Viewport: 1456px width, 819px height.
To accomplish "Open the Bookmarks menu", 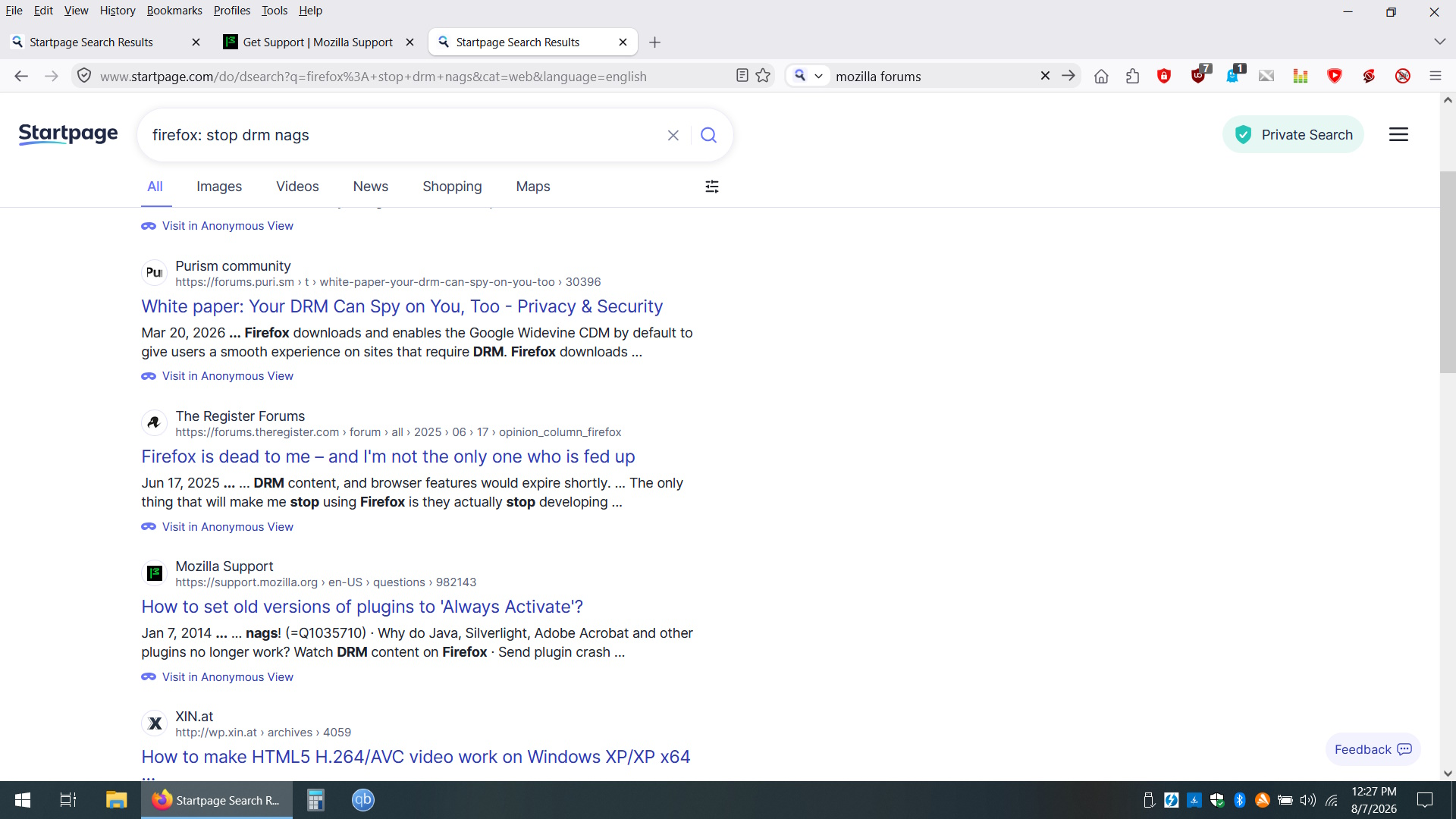I will (174, 11).
